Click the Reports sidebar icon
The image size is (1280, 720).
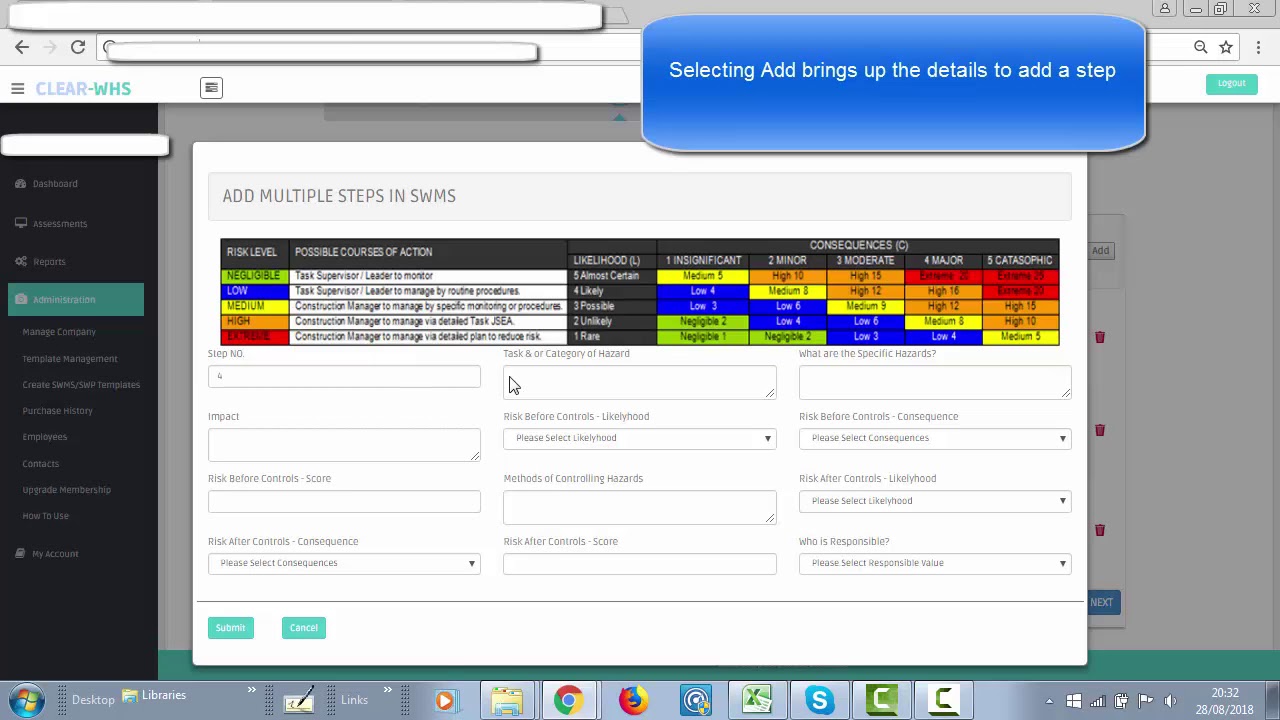tap(20, 261)
